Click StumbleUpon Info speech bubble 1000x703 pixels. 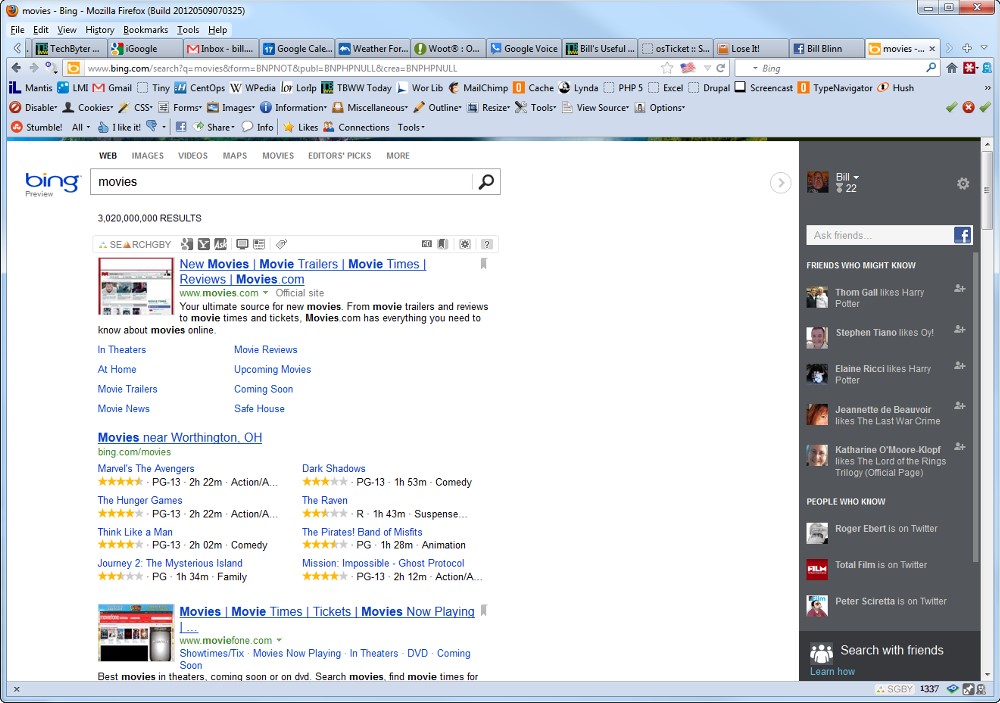pyautogui.click(x=258, y=127)
